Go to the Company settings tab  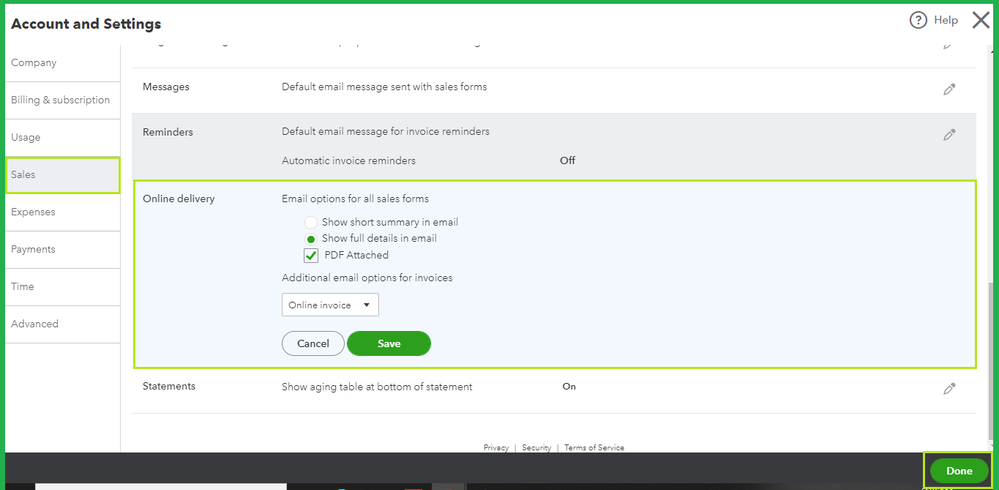tap(62, 63)
